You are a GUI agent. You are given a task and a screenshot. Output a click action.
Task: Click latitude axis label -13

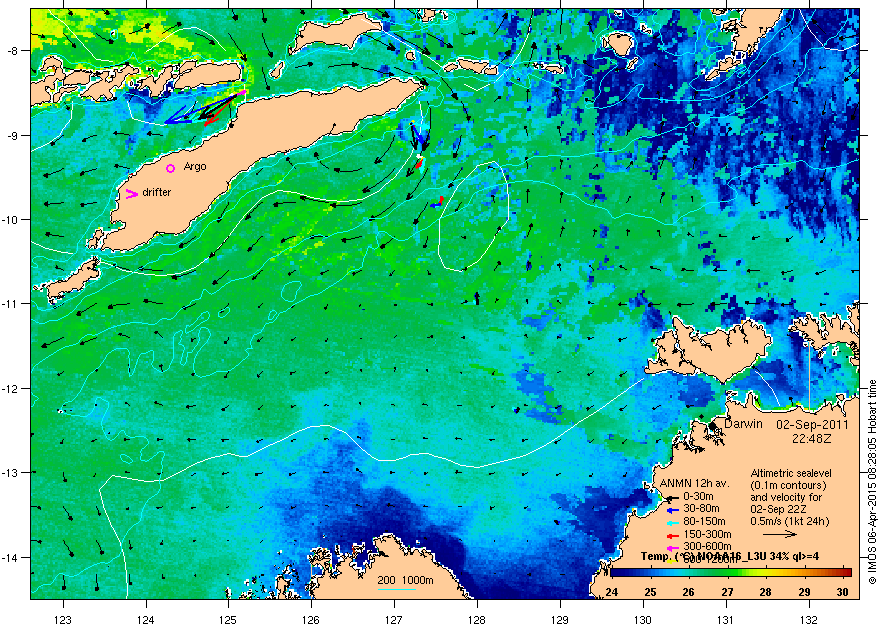11,473
